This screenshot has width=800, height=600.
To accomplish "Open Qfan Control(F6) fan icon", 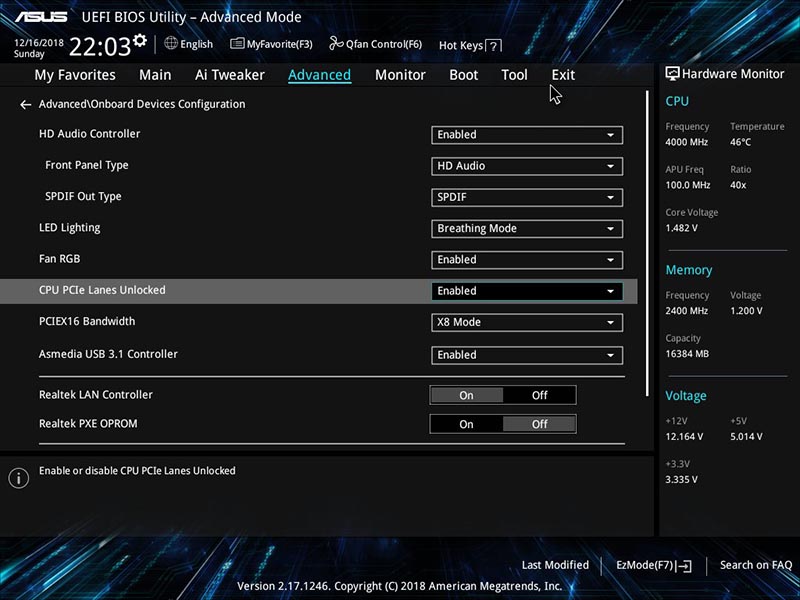I will point(336,44).
